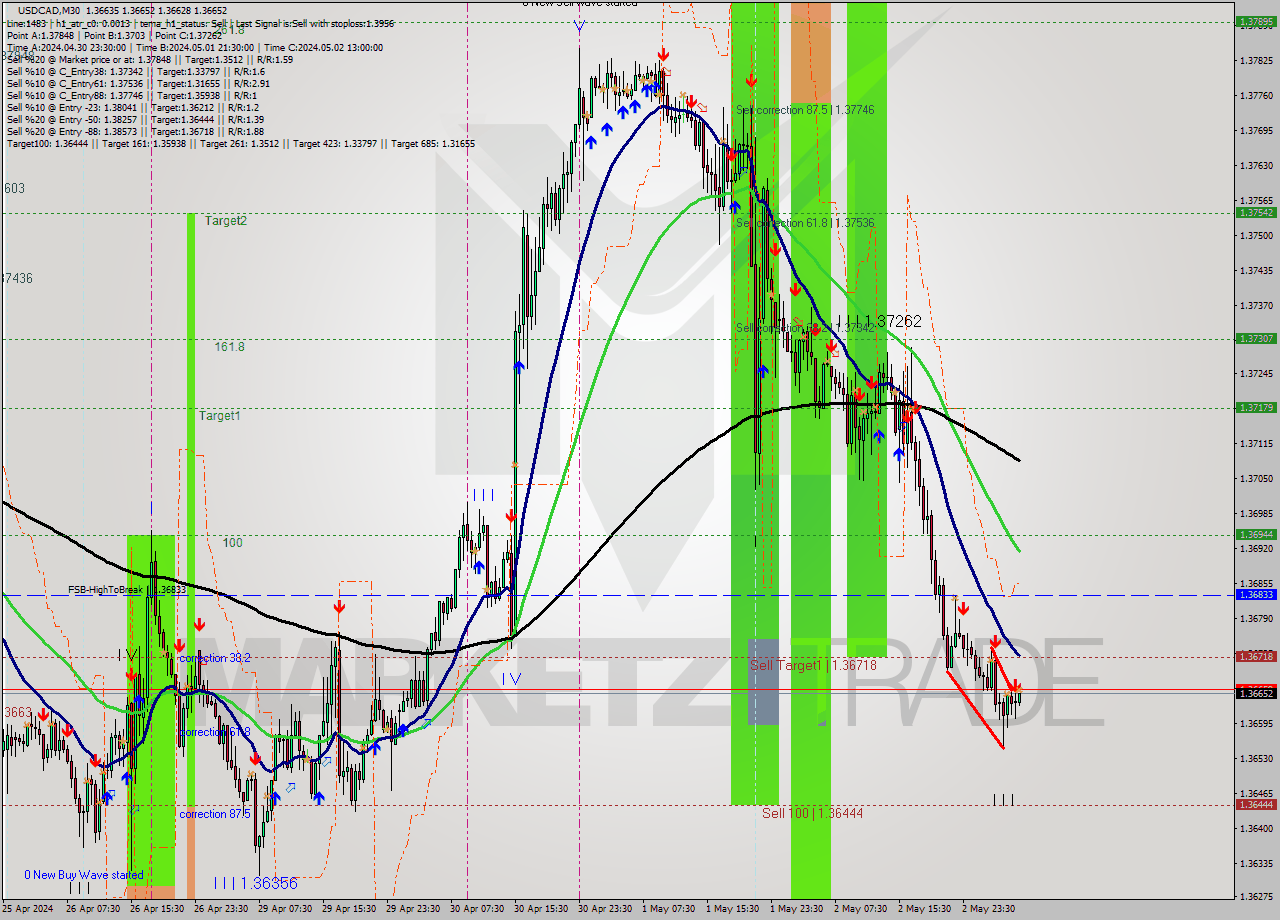Click the current price tag 1.36652
Image resolution: width=1280 pixels, height=920 pixels.
pyautogui.click(x=1256, y=693)
